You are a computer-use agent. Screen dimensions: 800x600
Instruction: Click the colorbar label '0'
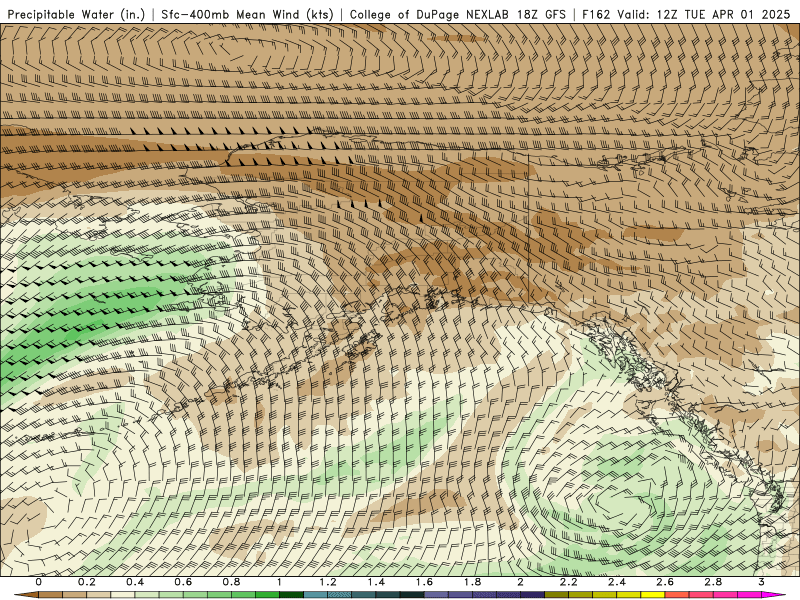click(39, 582)
